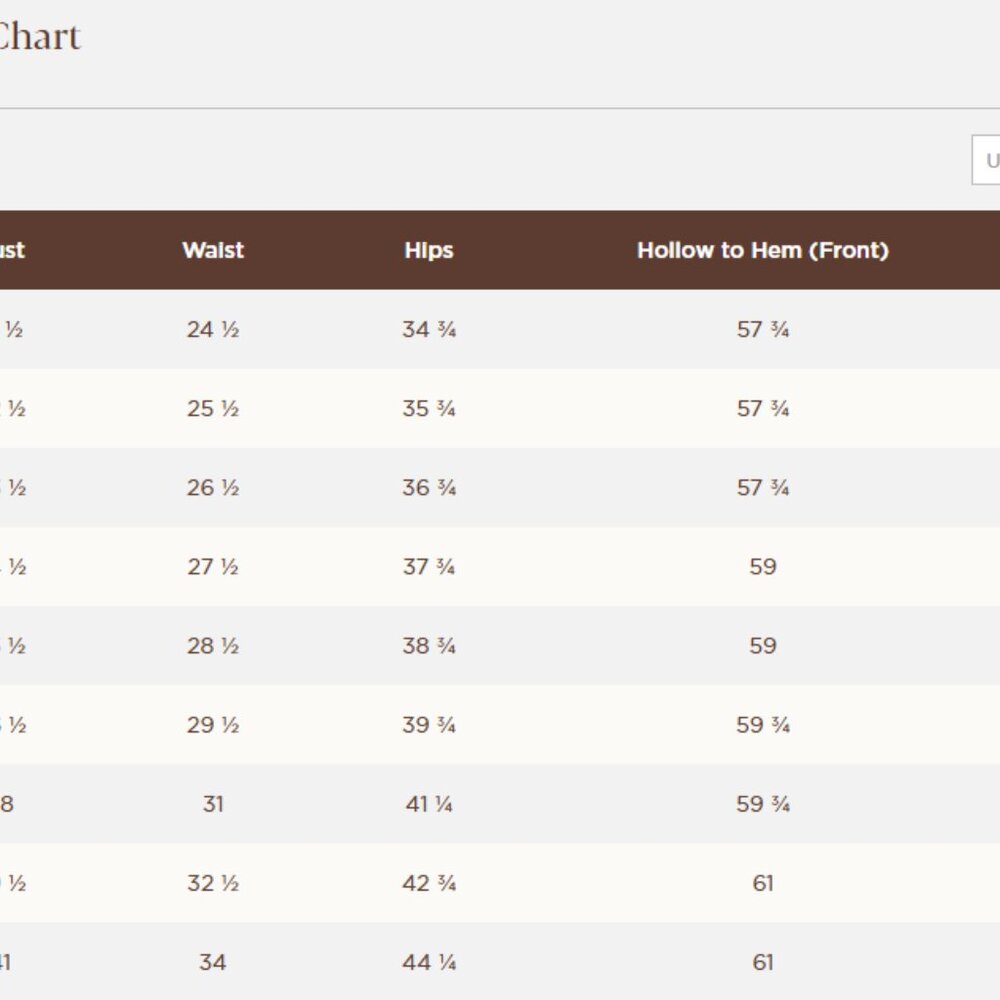The height and width of the screenshot is (1000, 1000).
Task: Click the partially visible Bust column header
Action: pos(12,250)
